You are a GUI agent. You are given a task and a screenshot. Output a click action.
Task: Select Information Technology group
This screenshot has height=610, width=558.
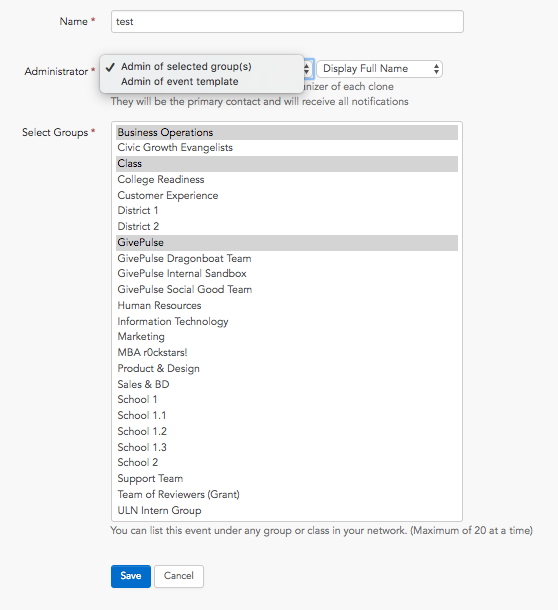pos(287,321)
